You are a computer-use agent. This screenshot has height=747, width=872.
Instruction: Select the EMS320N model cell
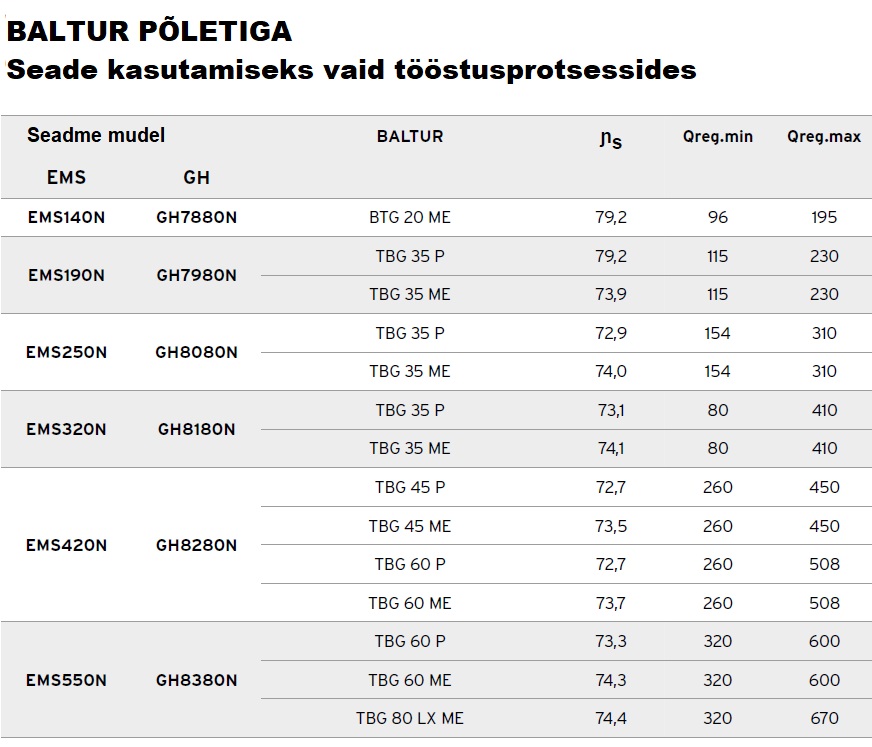point(66,429)
